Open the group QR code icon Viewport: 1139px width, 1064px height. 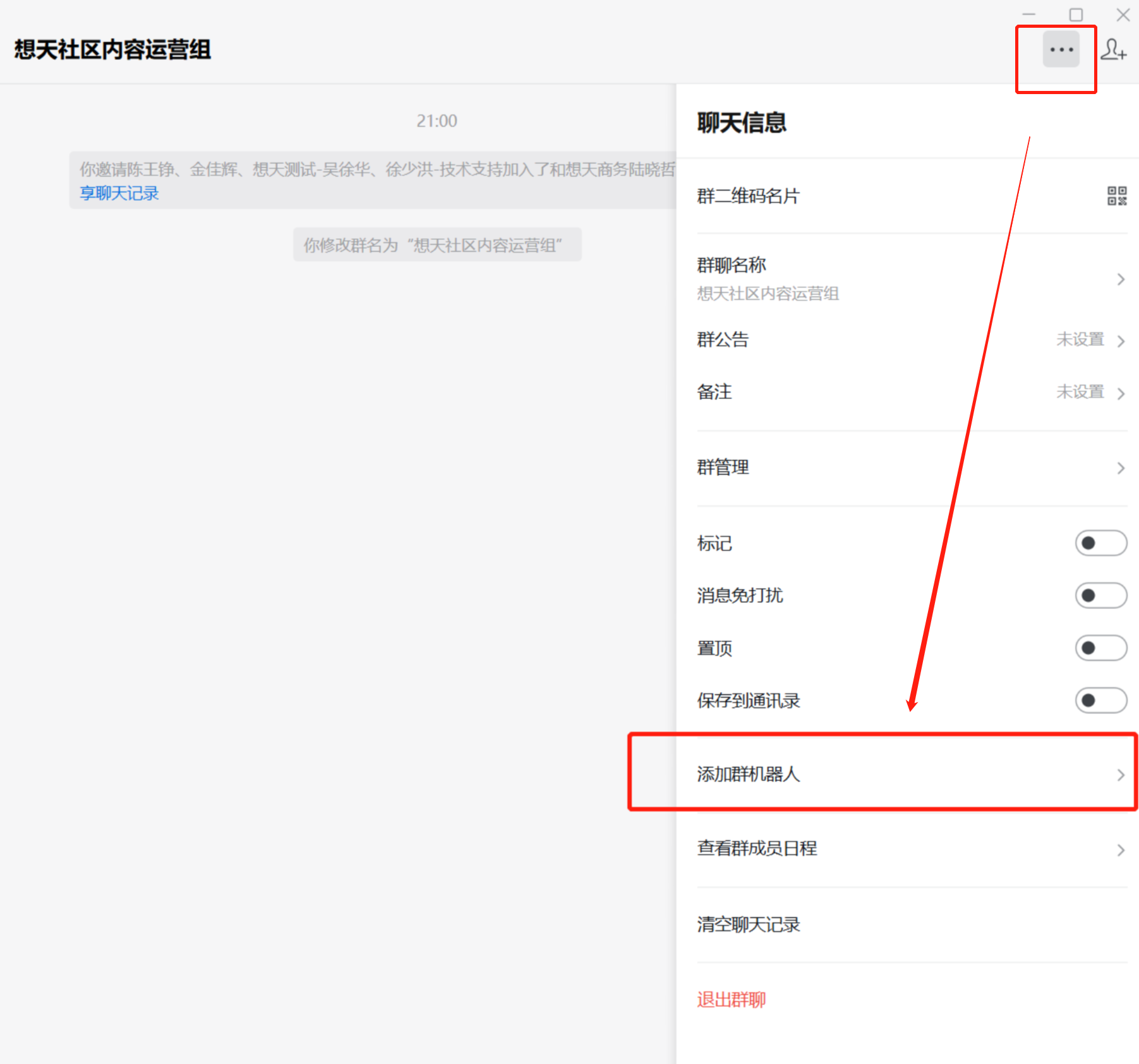1117,196
